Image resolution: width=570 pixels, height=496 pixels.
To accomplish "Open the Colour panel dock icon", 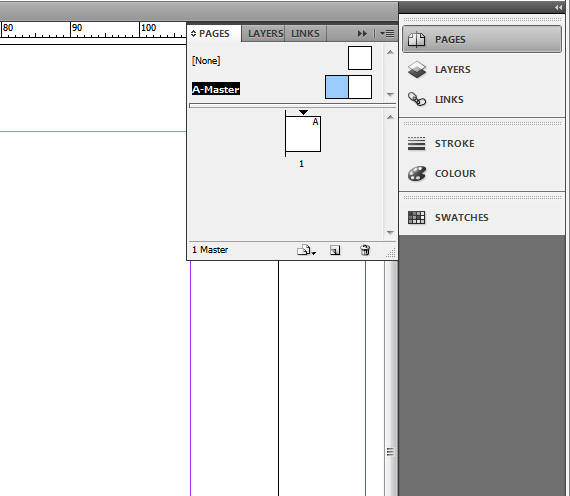I will (x=482, y=173).
